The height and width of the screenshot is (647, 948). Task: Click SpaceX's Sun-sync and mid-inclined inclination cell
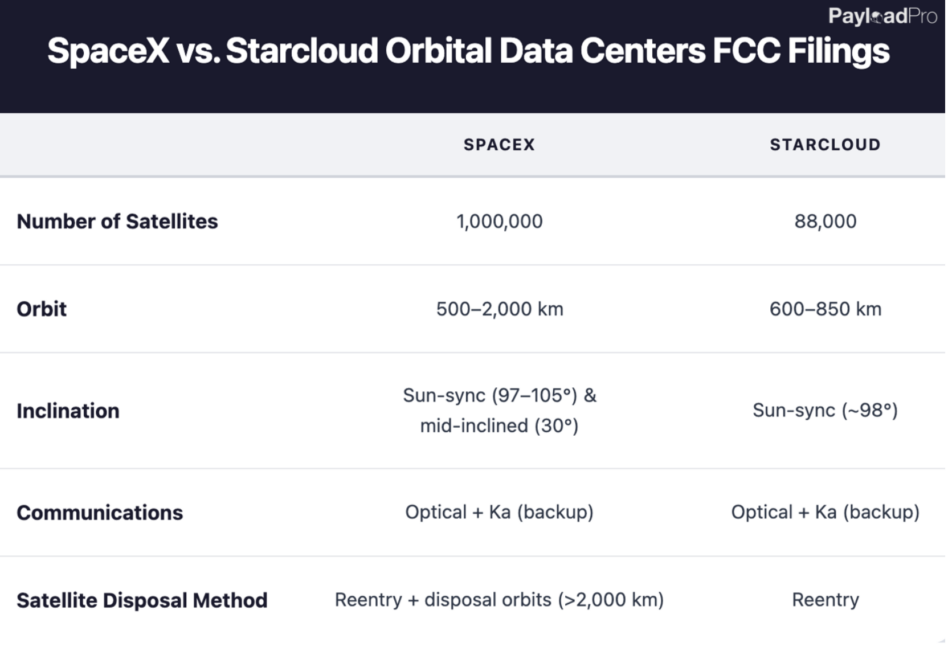(x=499, y=410)
